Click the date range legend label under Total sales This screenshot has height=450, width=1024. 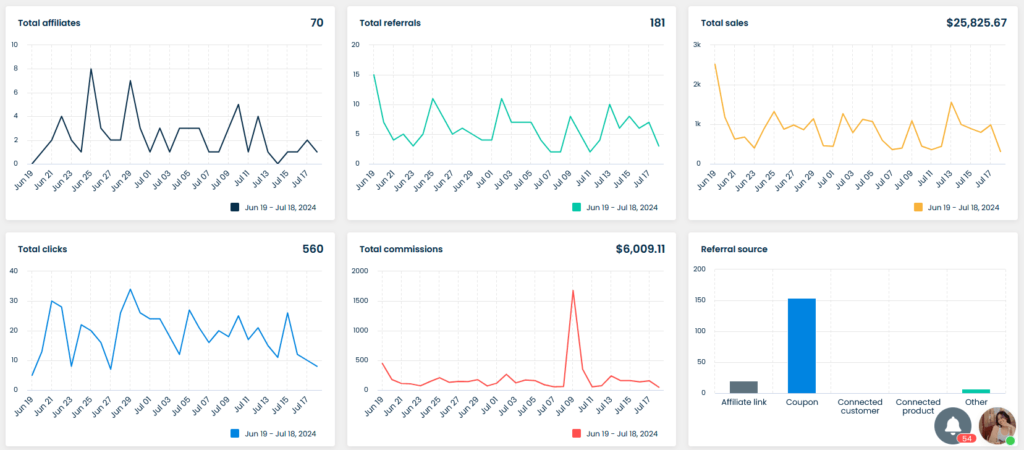point(964,207)
